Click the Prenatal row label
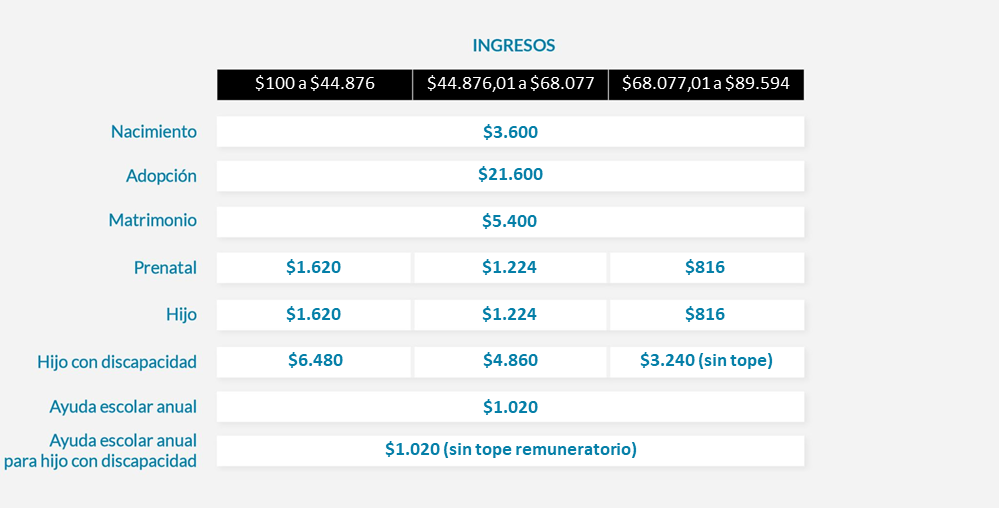Screen dimensions: 1000x508 [x=165, y=268]
